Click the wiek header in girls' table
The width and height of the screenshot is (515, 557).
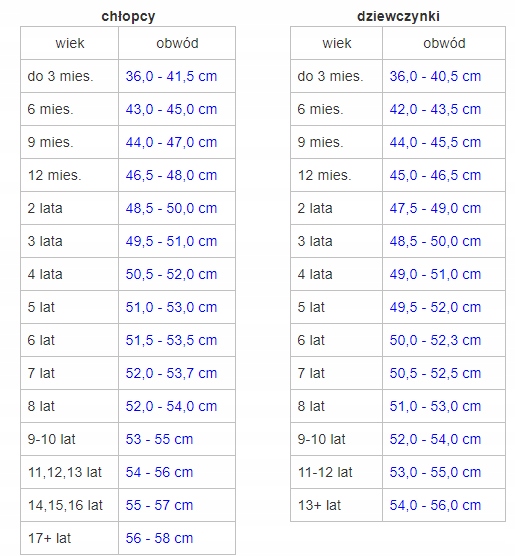coord(337,43)
